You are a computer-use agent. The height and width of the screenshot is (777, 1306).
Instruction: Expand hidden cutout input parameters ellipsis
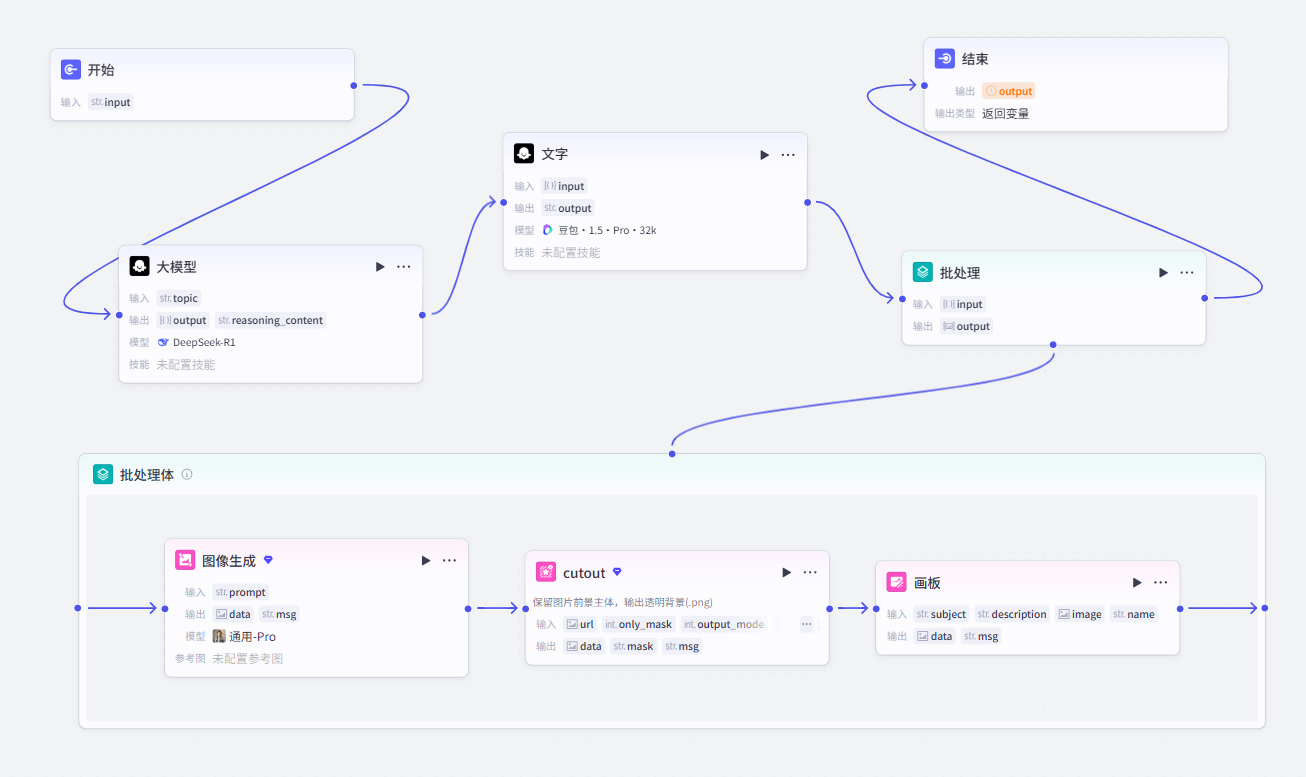click(x=806, y=624)
